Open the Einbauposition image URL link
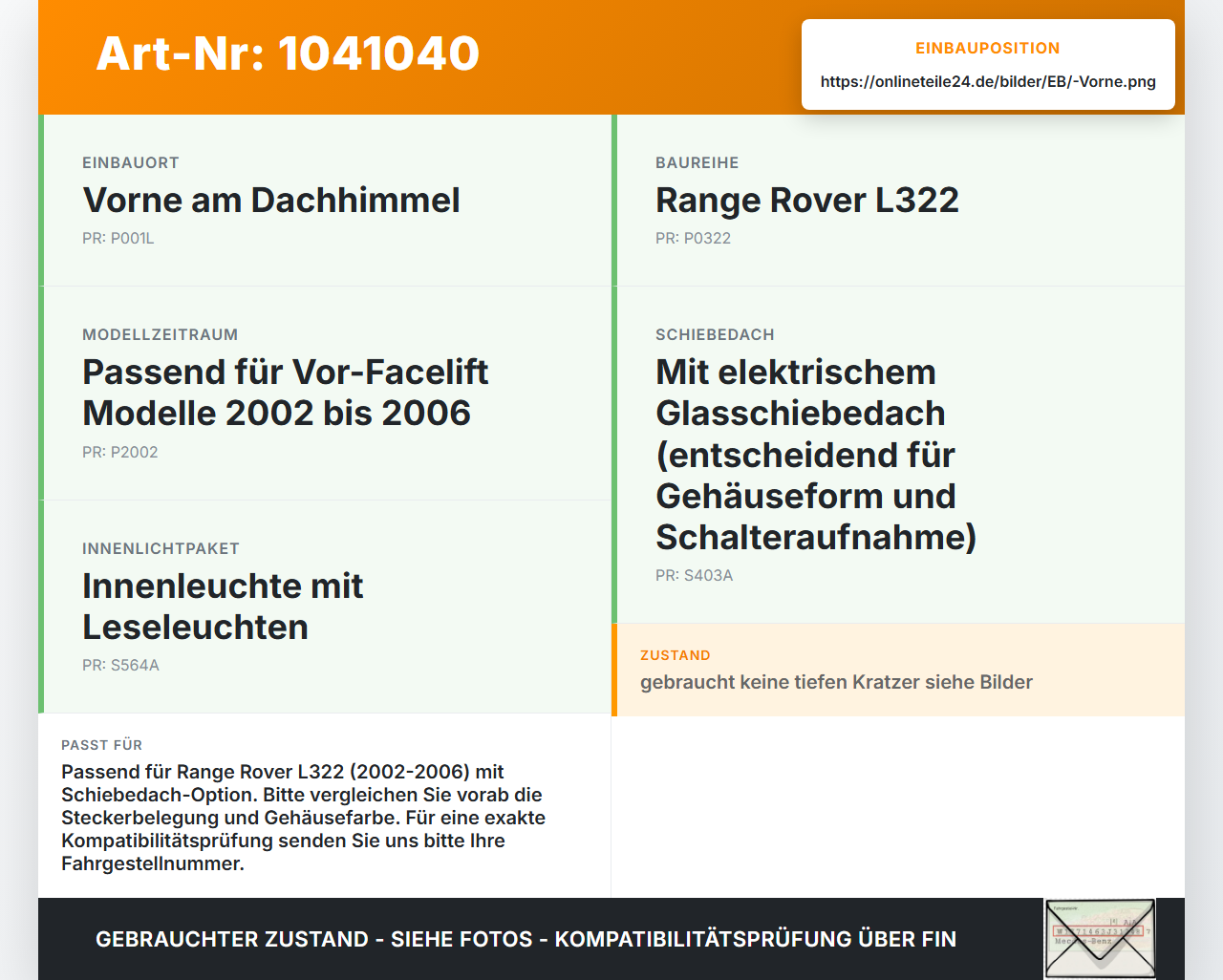 (988, 81)
